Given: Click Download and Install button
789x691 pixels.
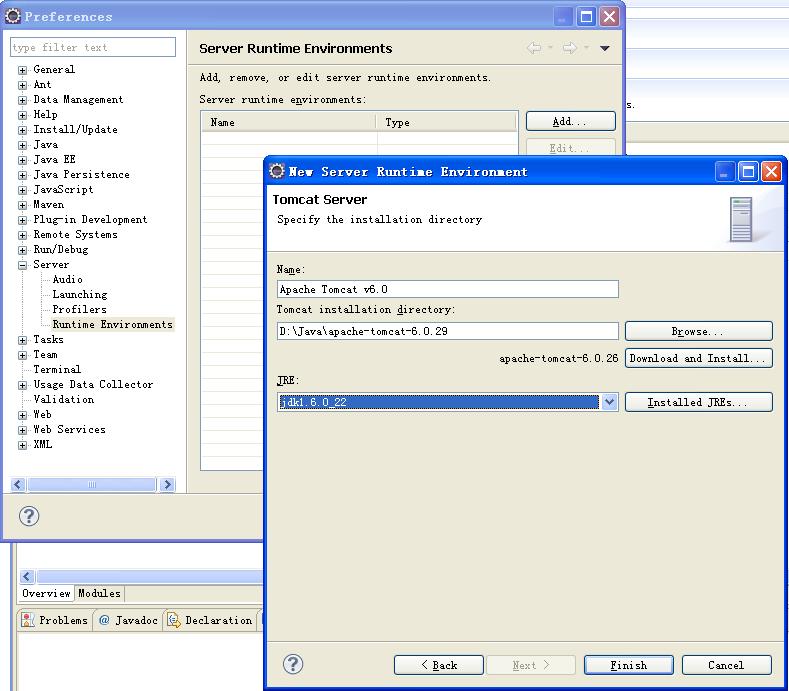Looking at the screenshot, I should tap(698, 358).
